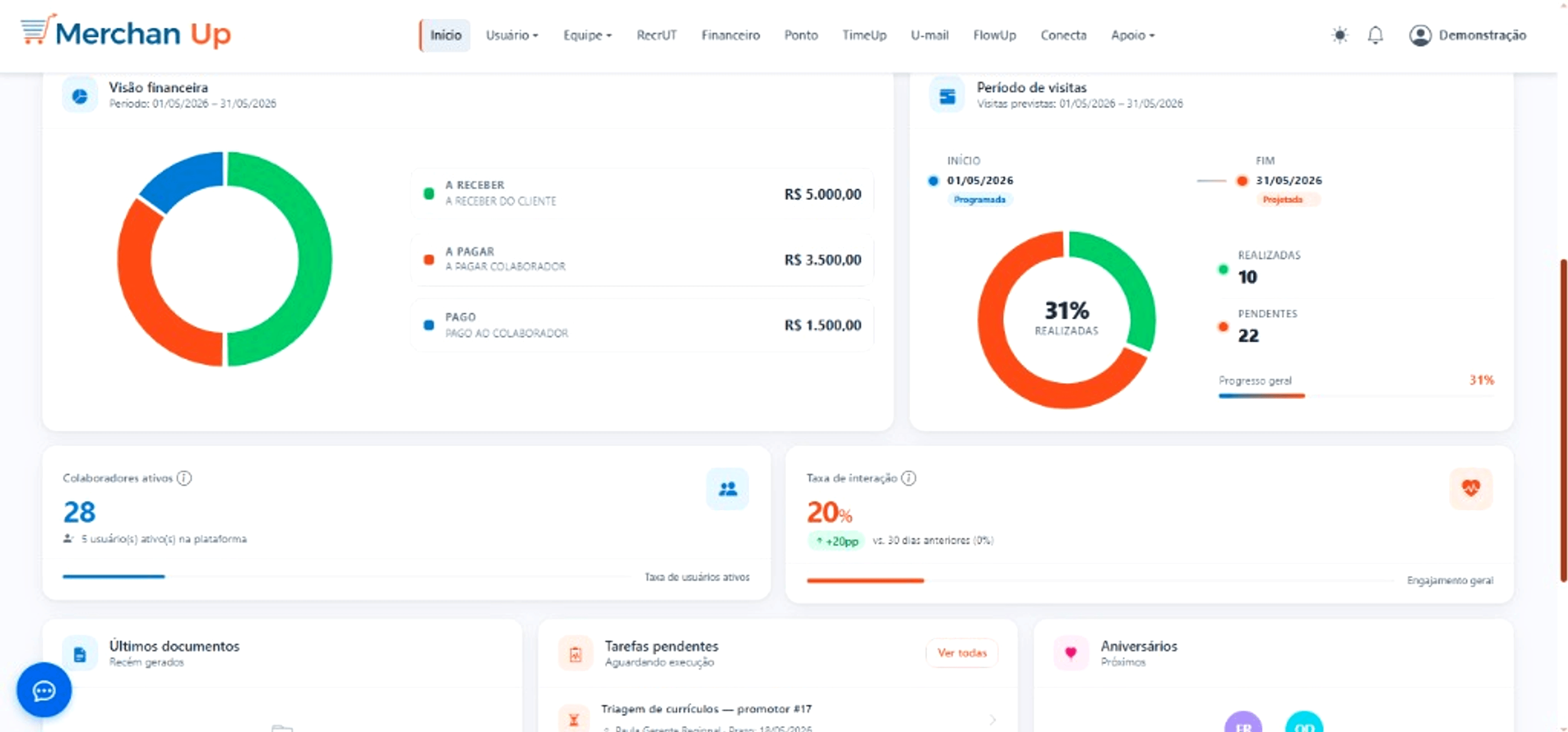Screen dimensions: 1568x732
Task: Open the notifications bell
Action: tap(1375, 35)
